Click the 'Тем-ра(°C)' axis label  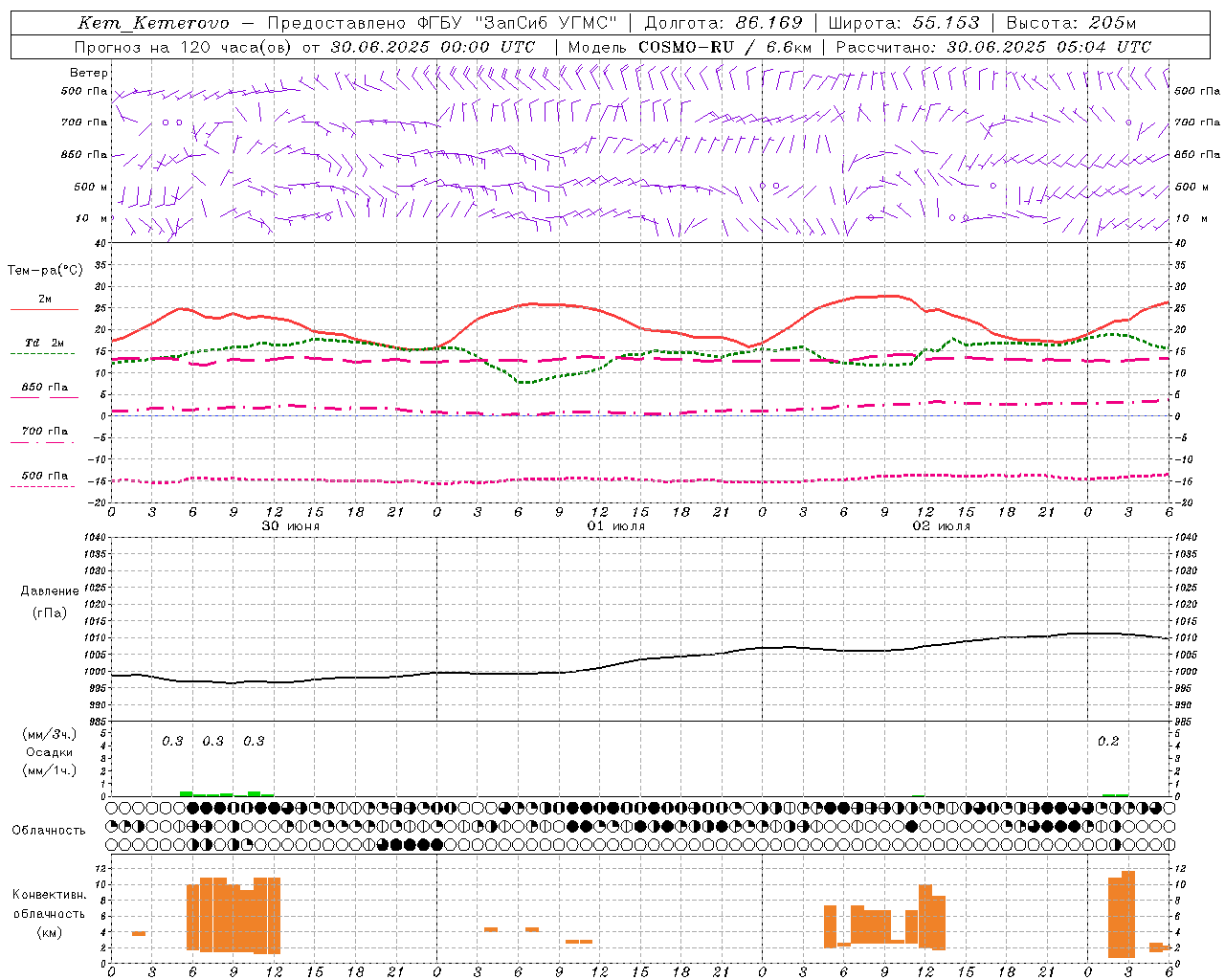click(x=45, y=271)
